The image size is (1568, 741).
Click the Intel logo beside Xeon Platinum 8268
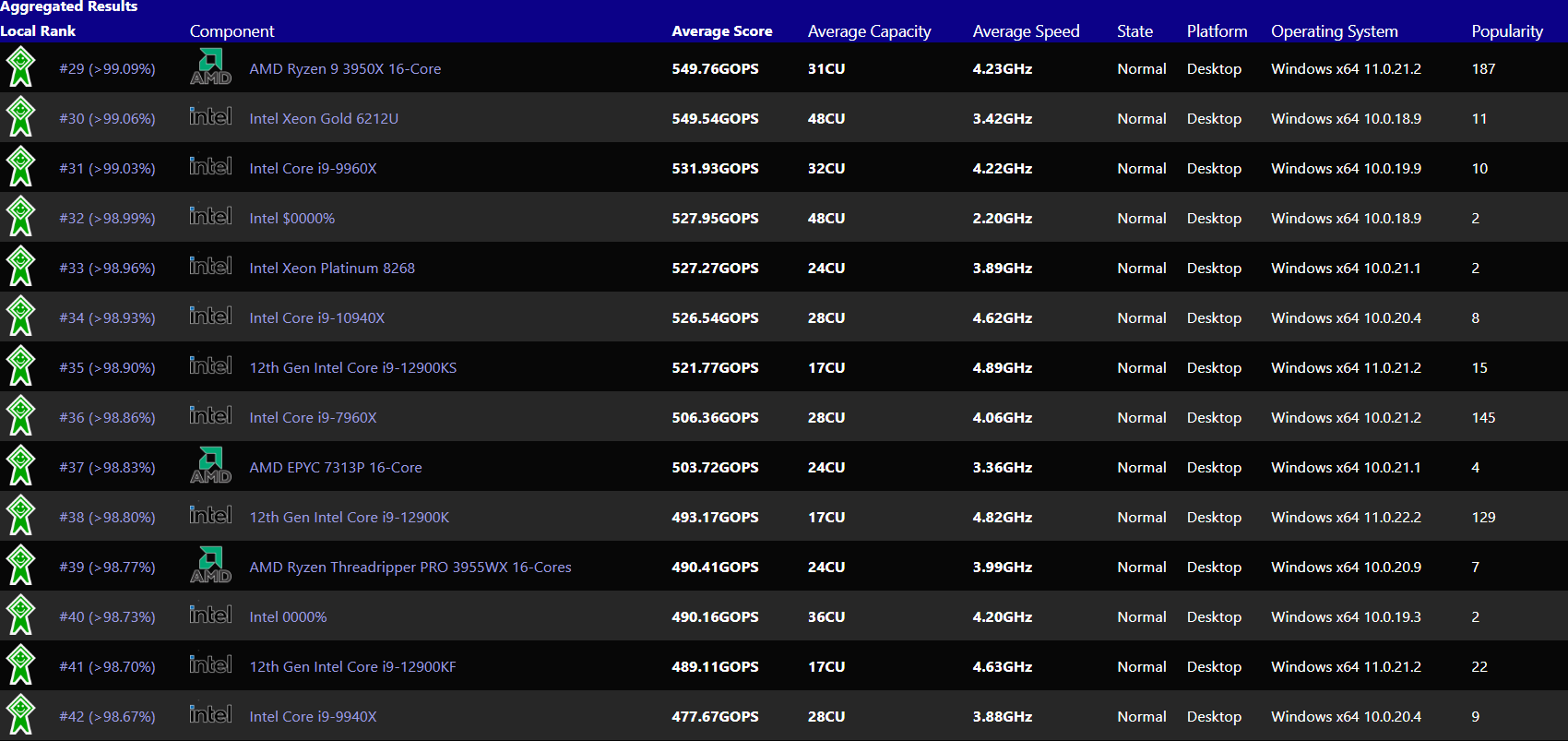click(210, 266)
